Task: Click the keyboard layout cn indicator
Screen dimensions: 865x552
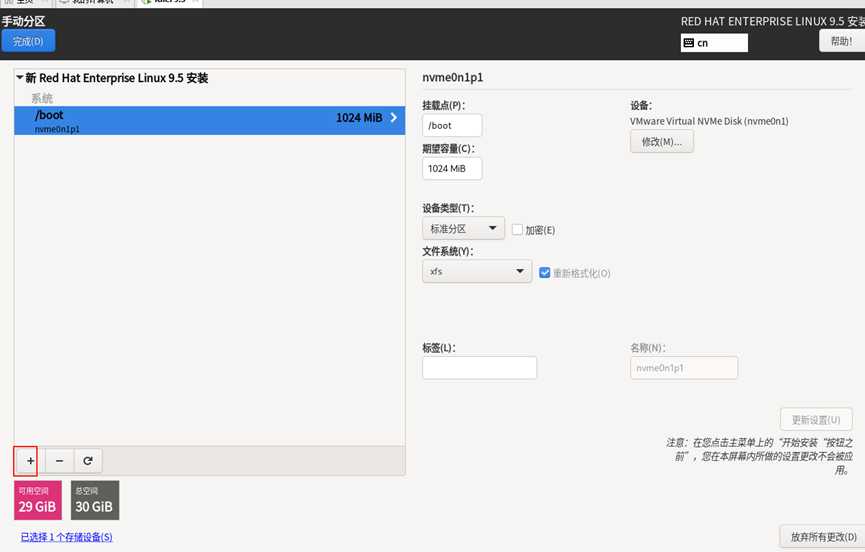Action: point(714,43)
